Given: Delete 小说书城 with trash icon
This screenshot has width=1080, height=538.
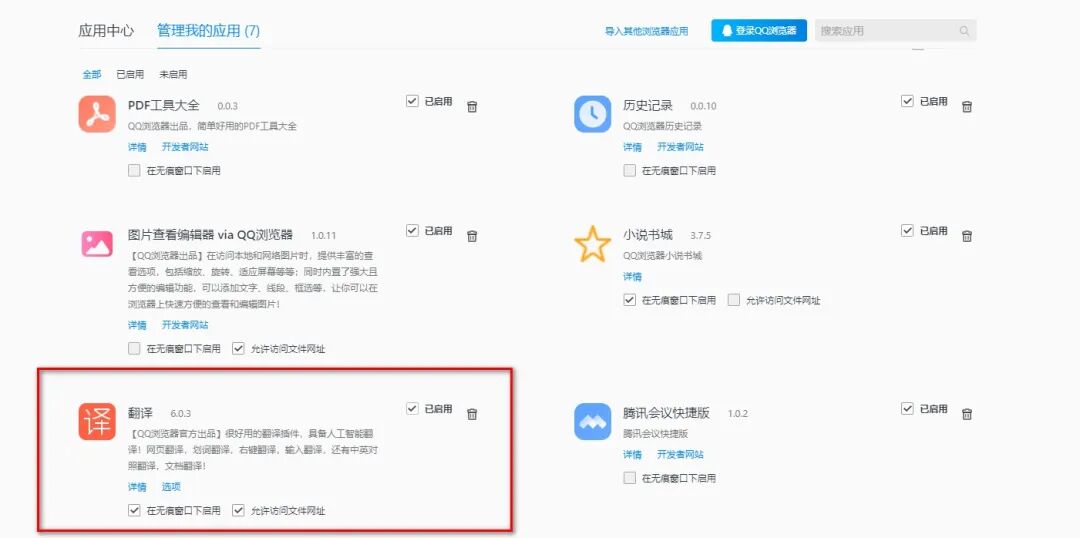Looking at the screenshot, I should 967,236.
